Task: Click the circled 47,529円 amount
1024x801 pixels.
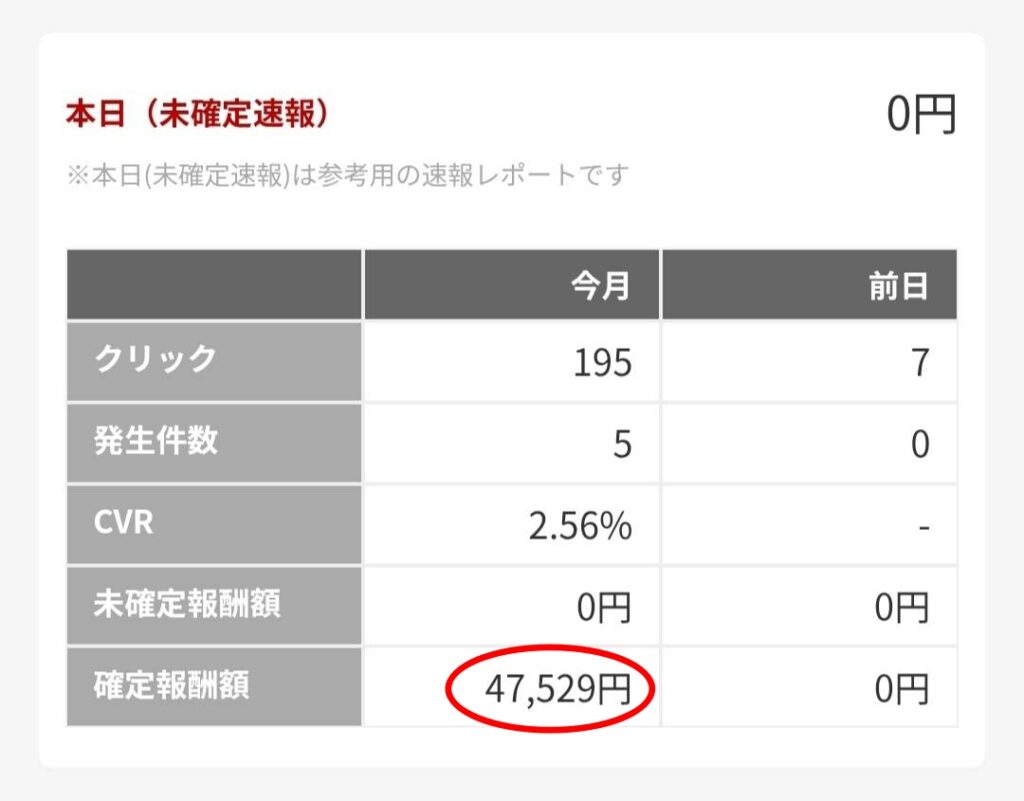Action: coord(558,689)
